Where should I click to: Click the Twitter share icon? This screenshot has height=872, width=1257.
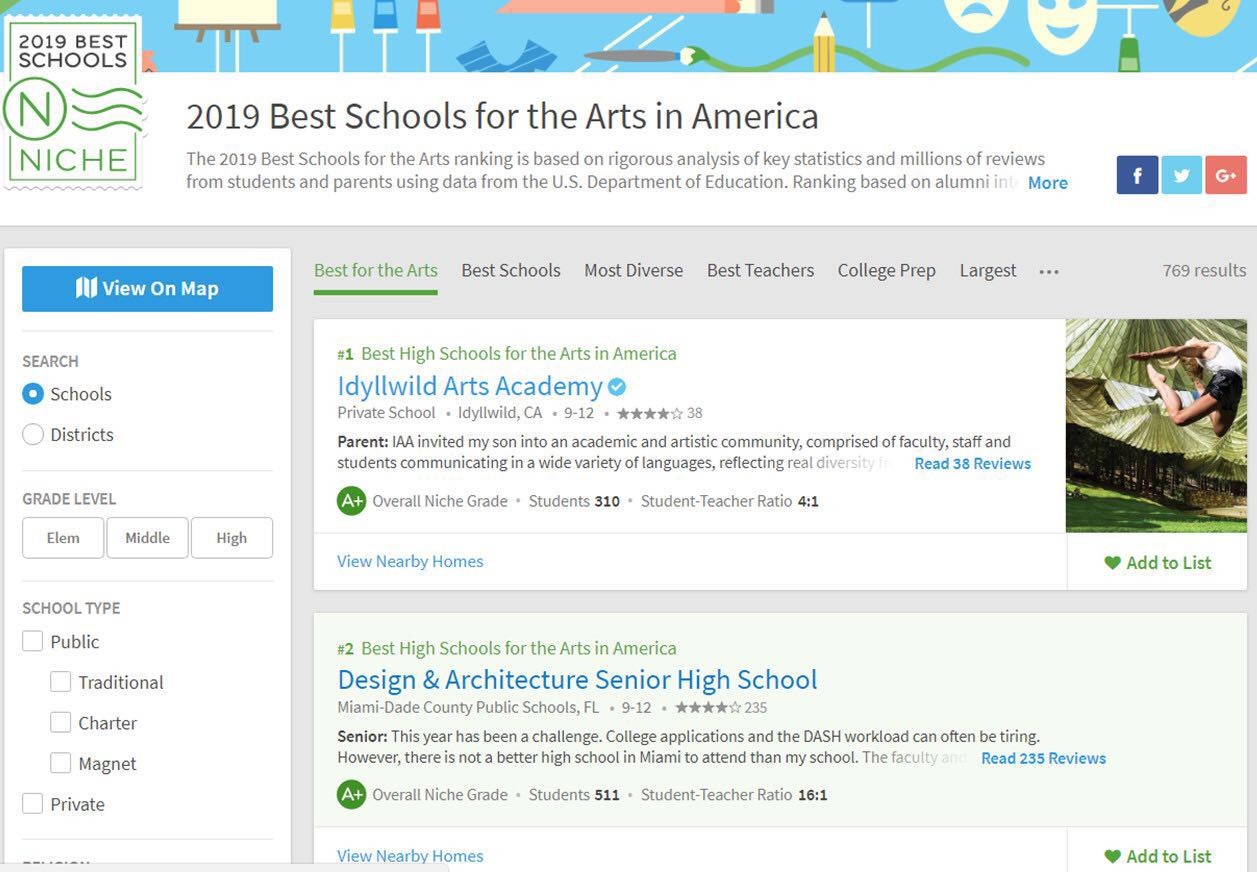click(1181, 175)
